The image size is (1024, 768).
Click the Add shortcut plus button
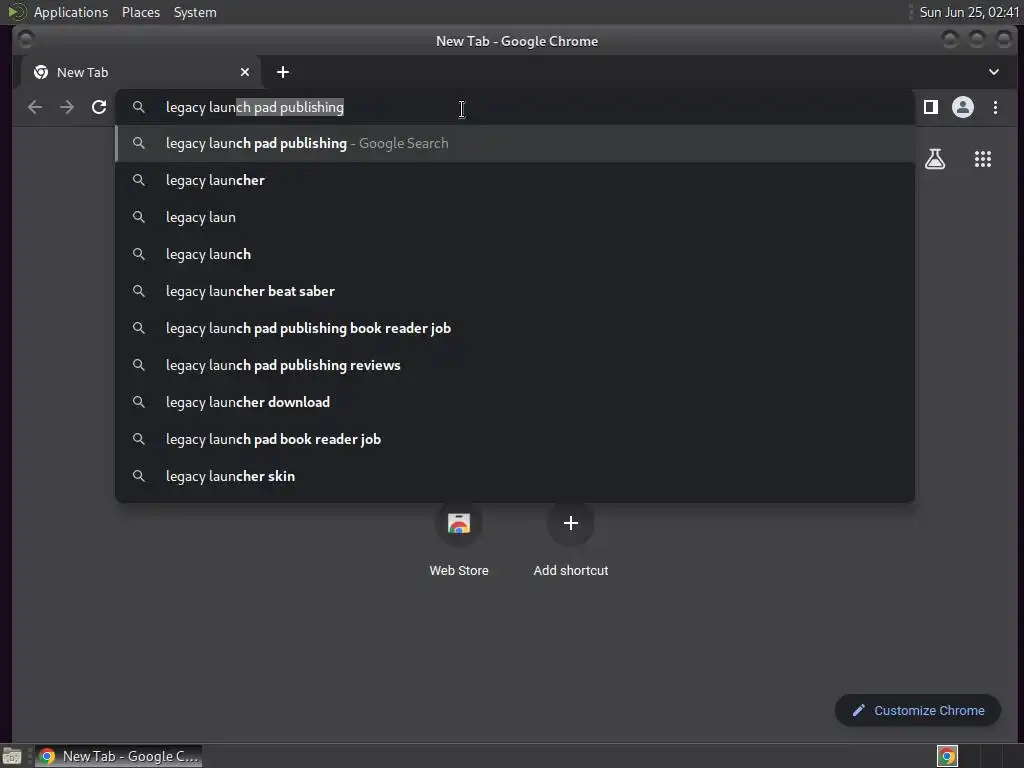pyautogui.click(x=571, y=523)
